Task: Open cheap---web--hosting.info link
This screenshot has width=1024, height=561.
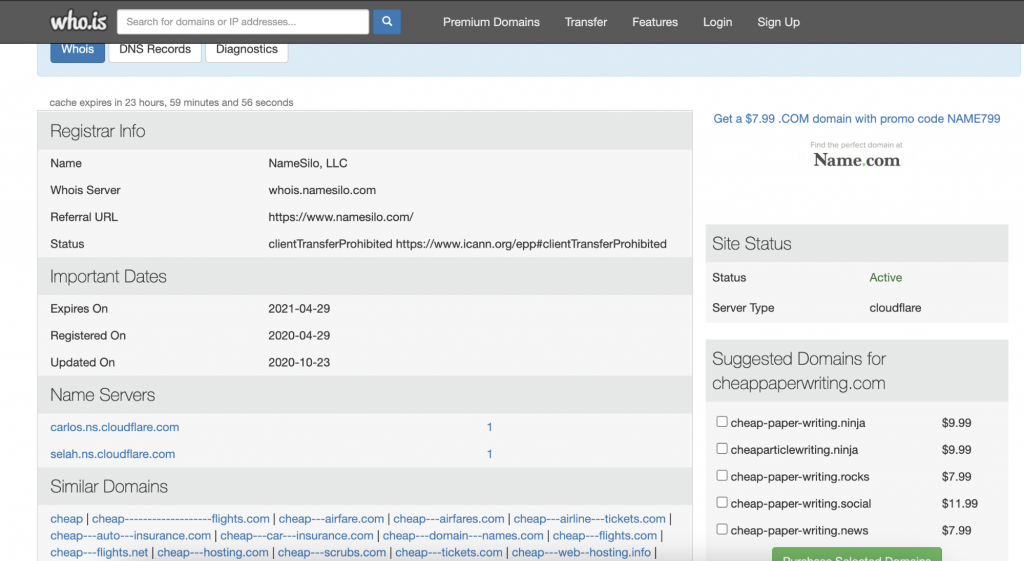Action: coord(581,553)
